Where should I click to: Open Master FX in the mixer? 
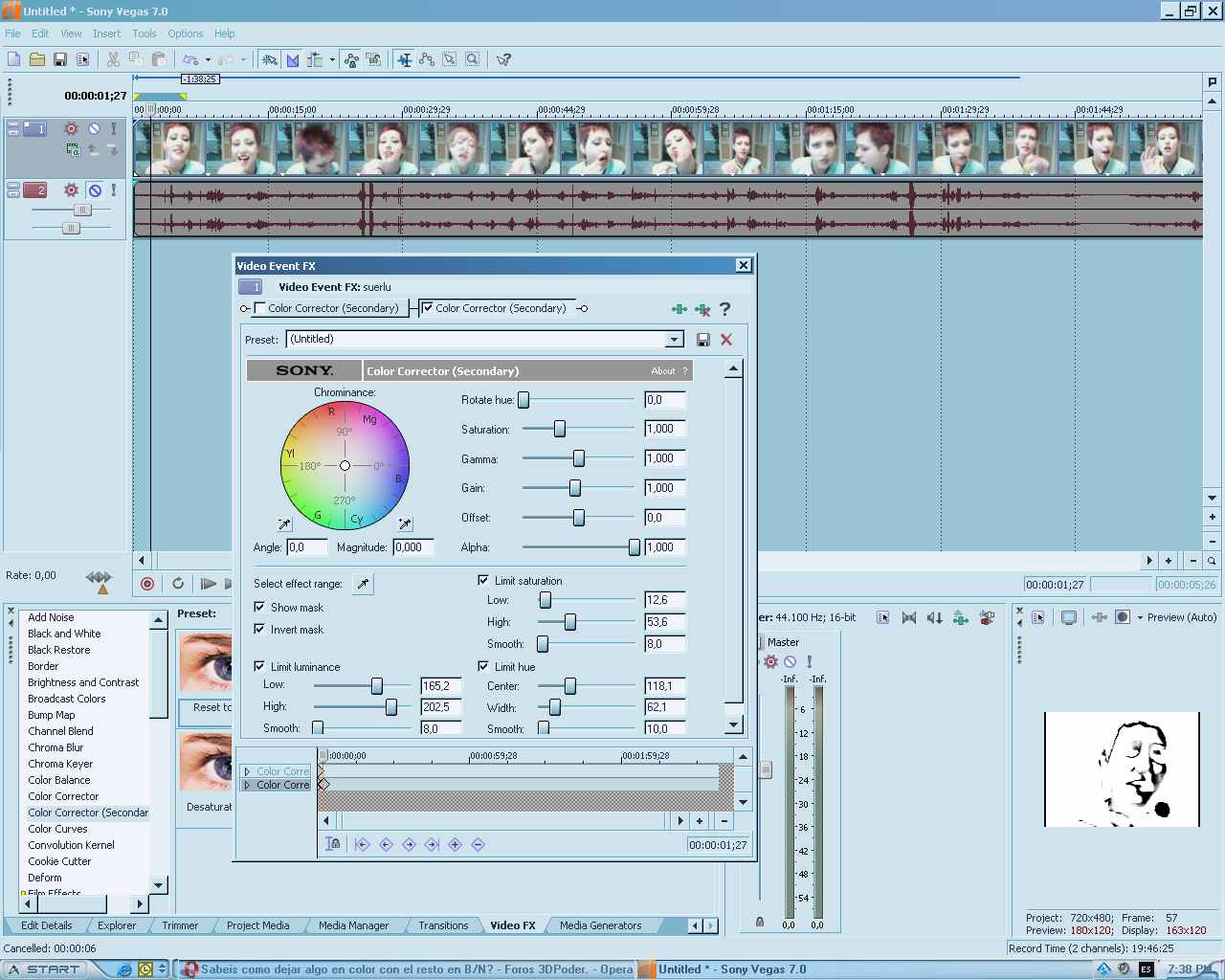pyautogui.click(x=770, y=661)
